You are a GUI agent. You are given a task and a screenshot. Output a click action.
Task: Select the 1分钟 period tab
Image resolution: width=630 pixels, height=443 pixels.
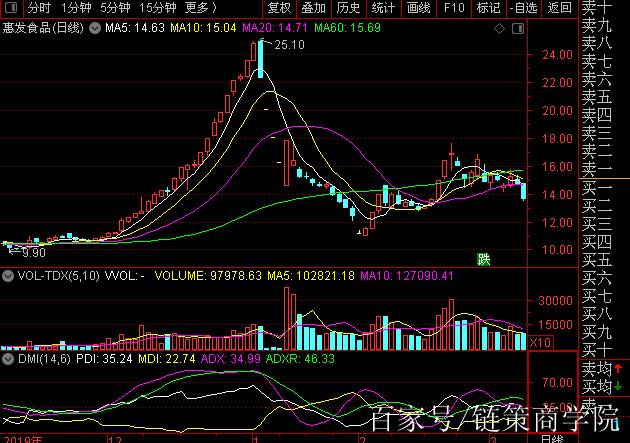point(76,8)
